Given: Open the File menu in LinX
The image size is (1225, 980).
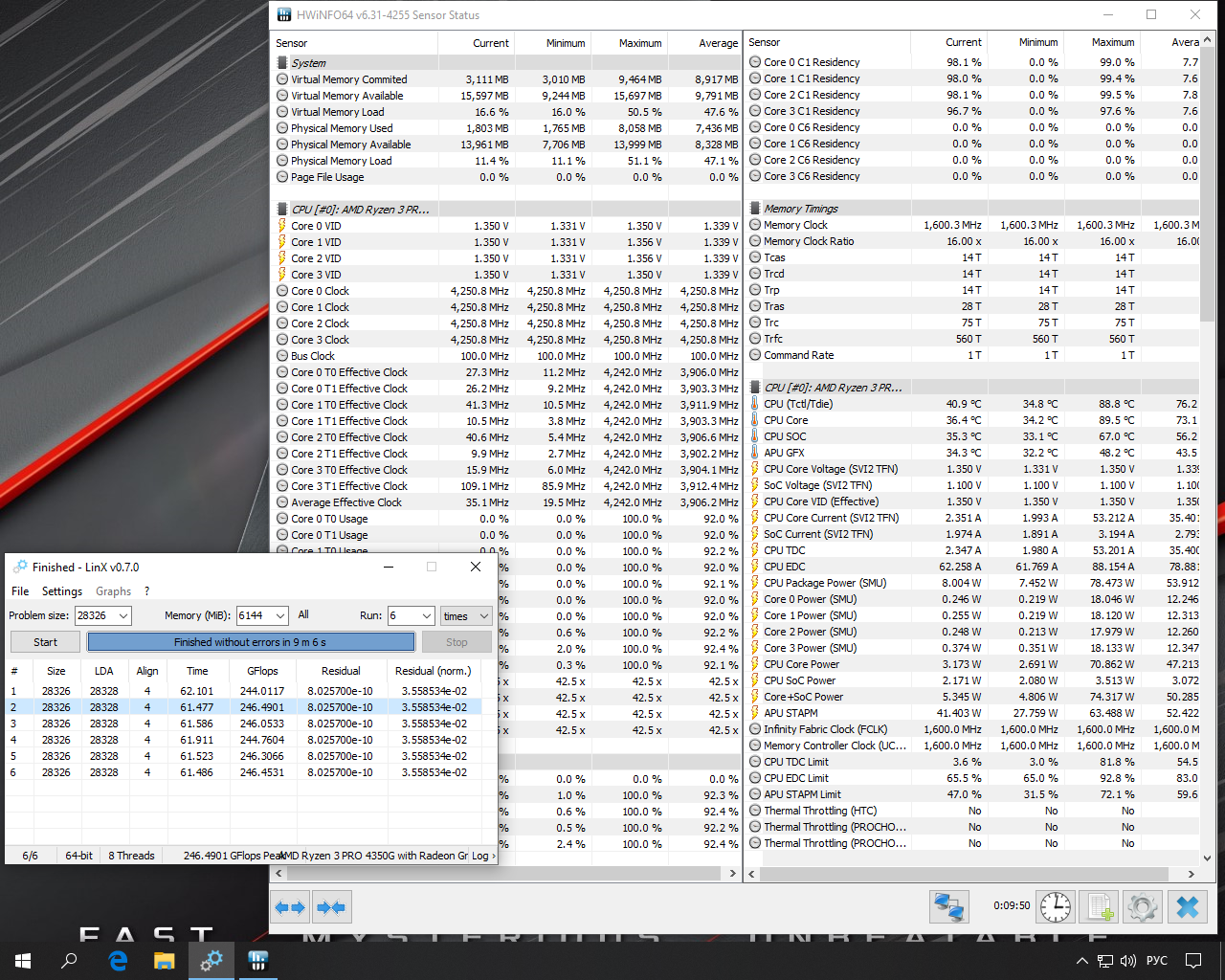Looking at the screenshot, I should coord(20,591).
